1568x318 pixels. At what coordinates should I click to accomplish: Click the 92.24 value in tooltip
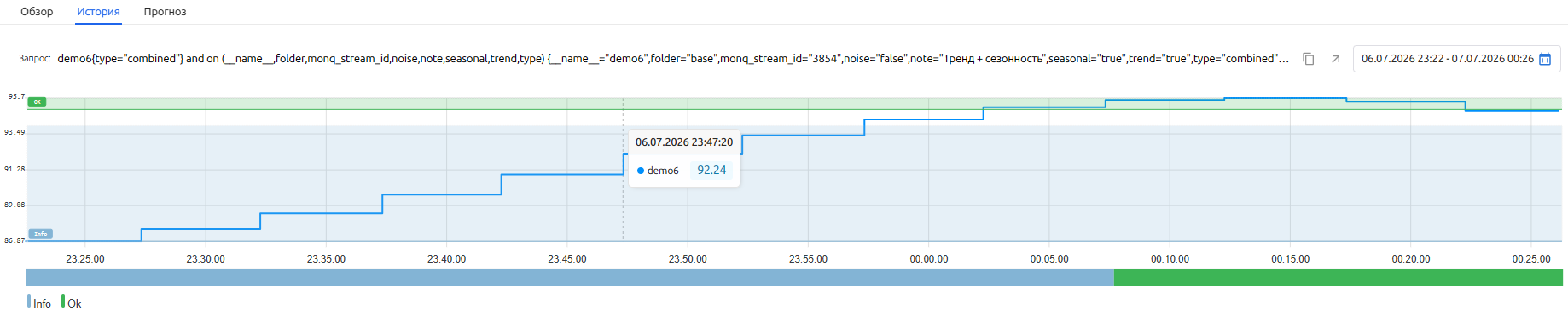point(711,170)
